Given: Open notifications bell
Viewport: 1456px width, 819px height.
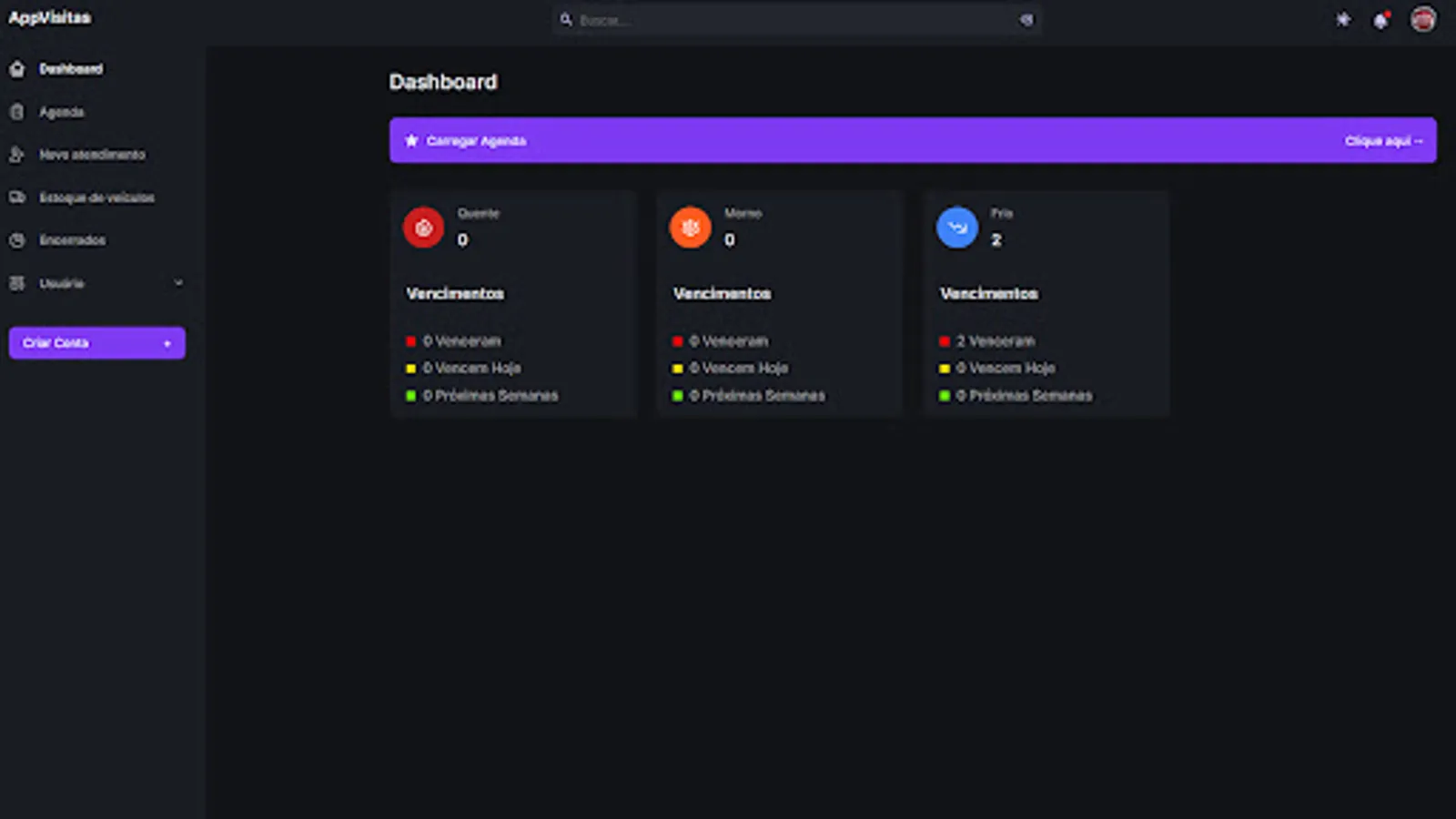Looking at the screenshot, I should 1381,20.
